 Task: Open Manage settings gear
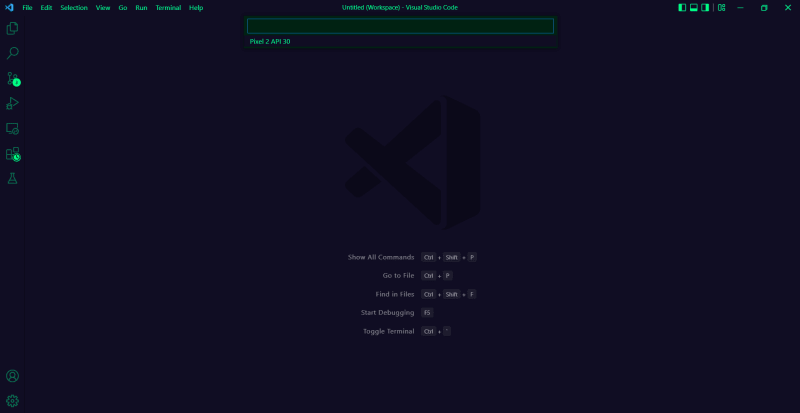[x=12, y=401]
